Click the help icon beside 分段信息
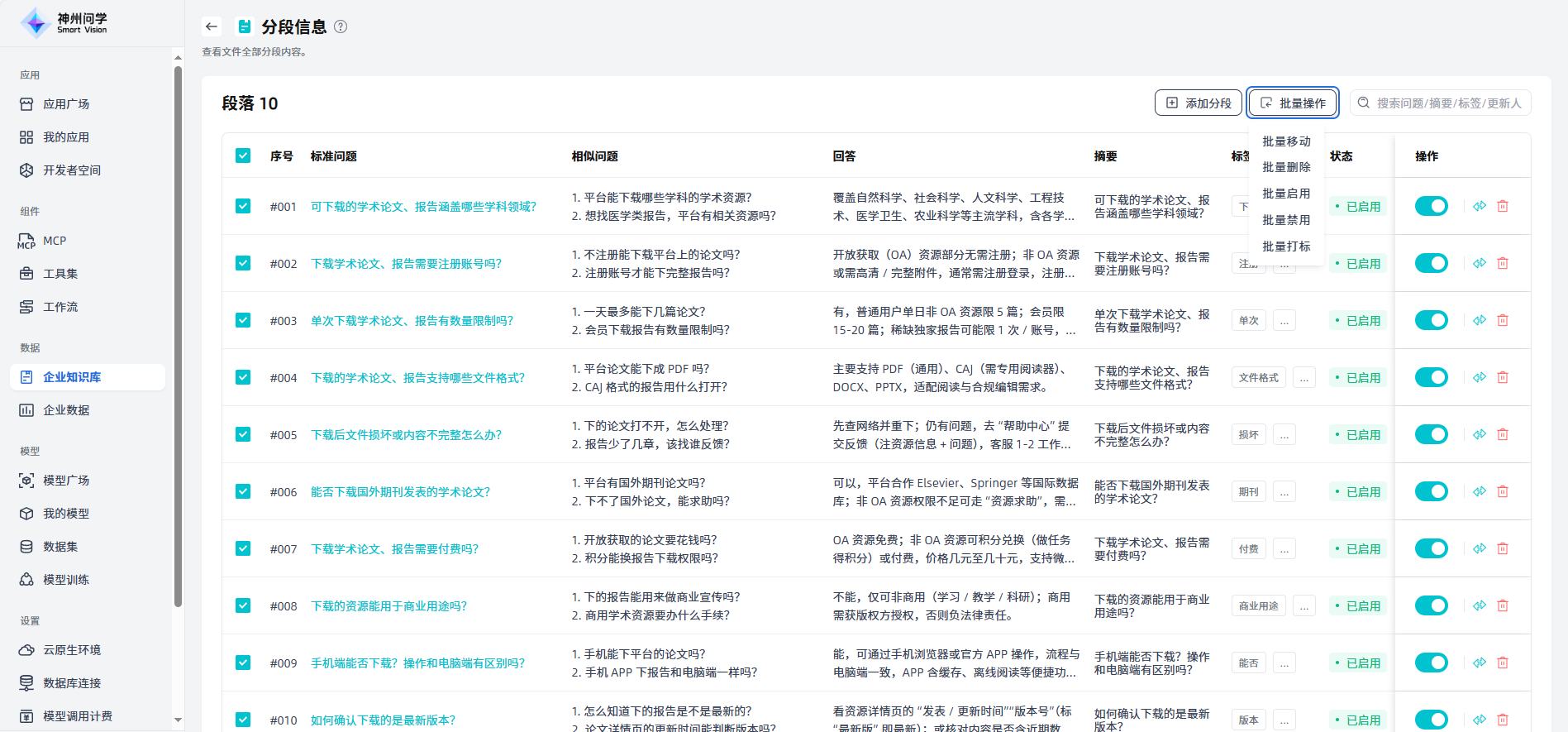 pyautogui.click(x=341, y=26)
